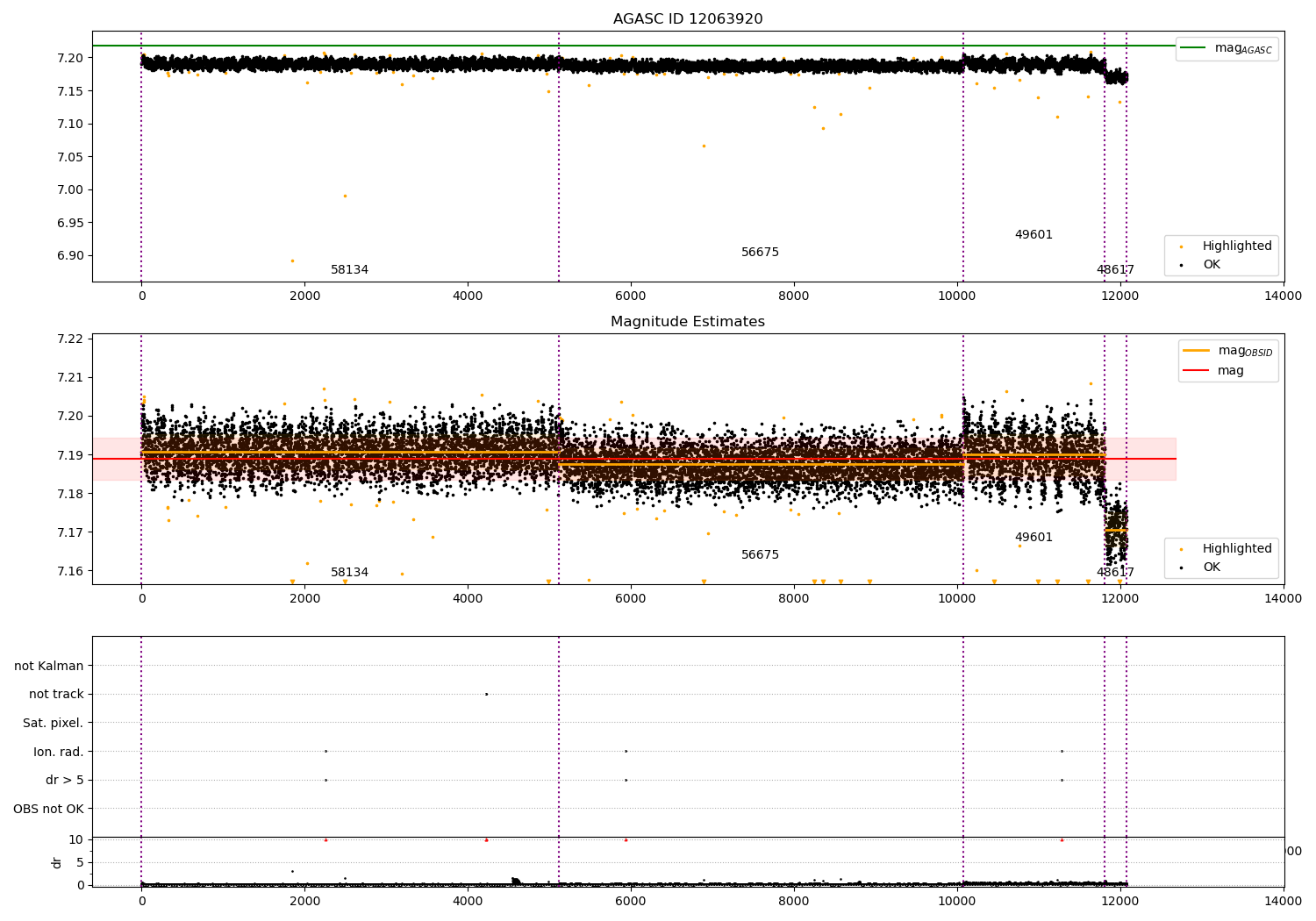The width and height of the screenshot is (1316, 921).
Task: Click the 5 tick on the dr axis
Action: pyautogui.click(x=80, y=862)
